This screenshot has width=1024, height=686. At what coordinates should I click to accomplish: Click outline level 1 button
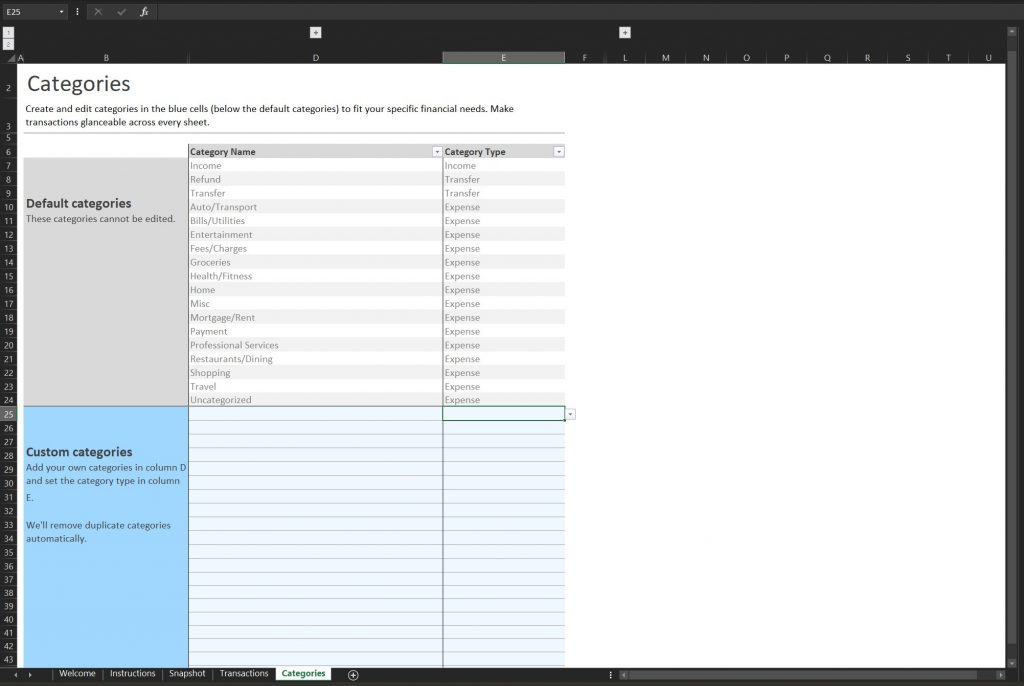9,33
